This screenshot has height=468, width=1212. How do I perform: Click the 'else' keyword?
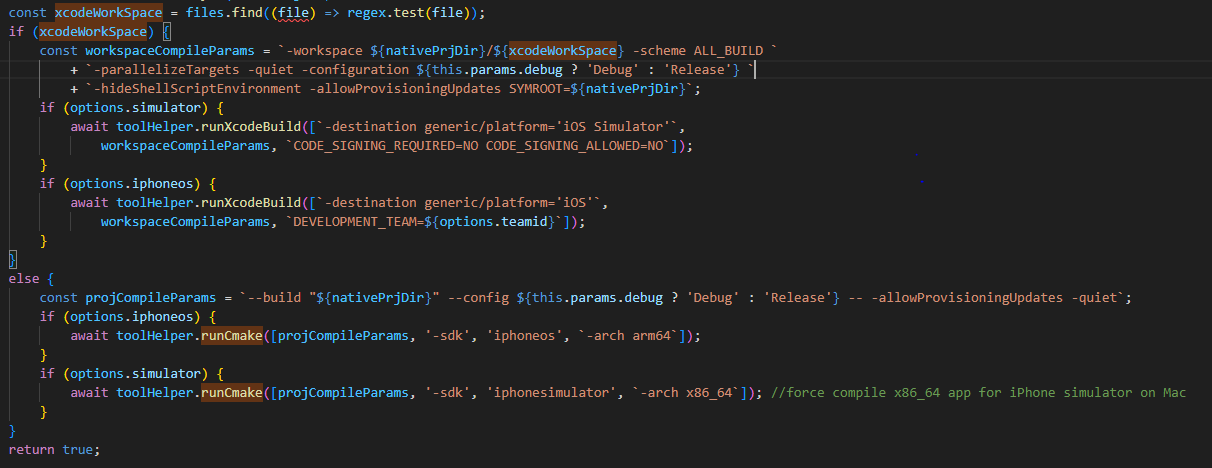(x=24, y=278)
